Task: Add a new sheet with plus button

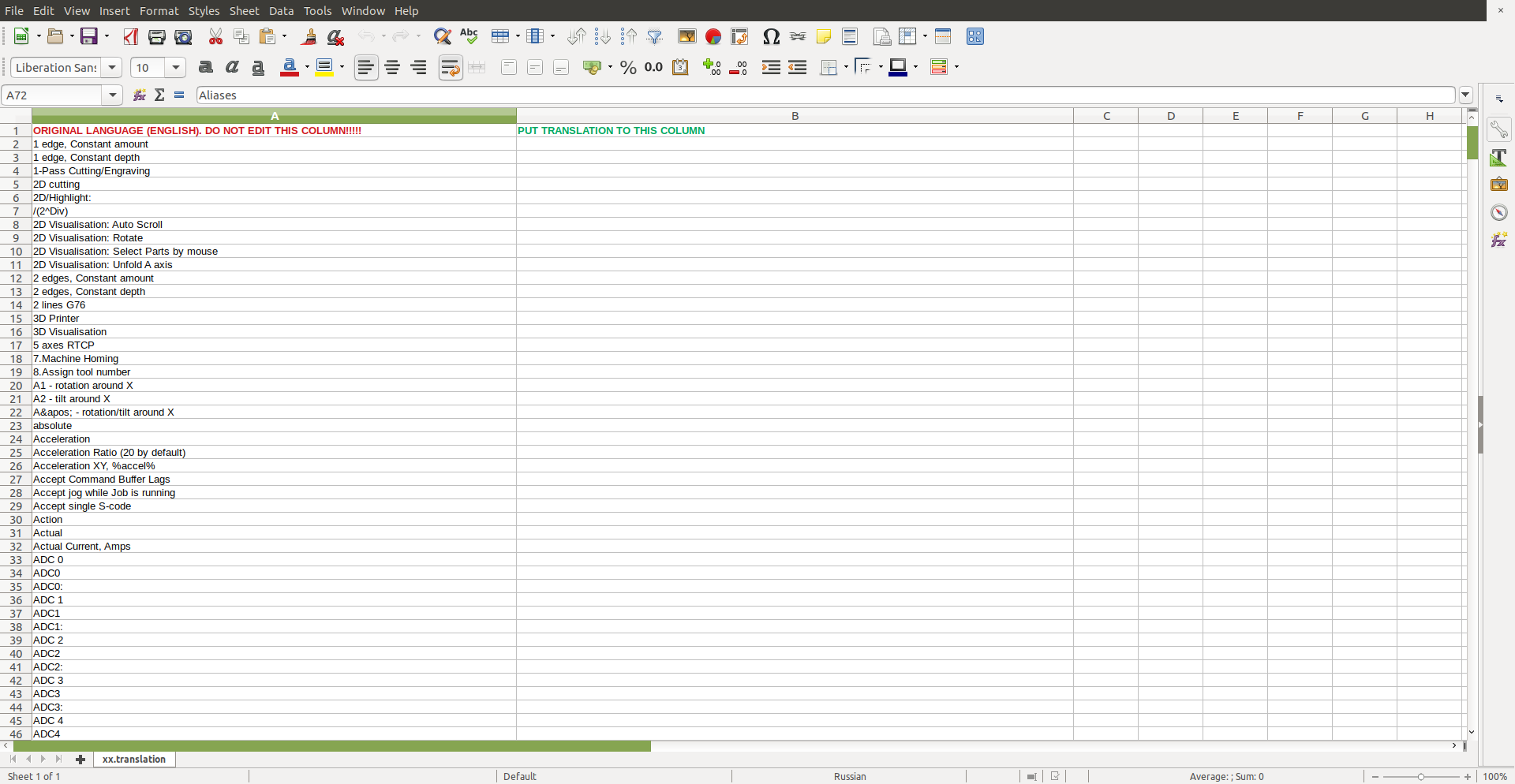Action: [x=80, y=759]
